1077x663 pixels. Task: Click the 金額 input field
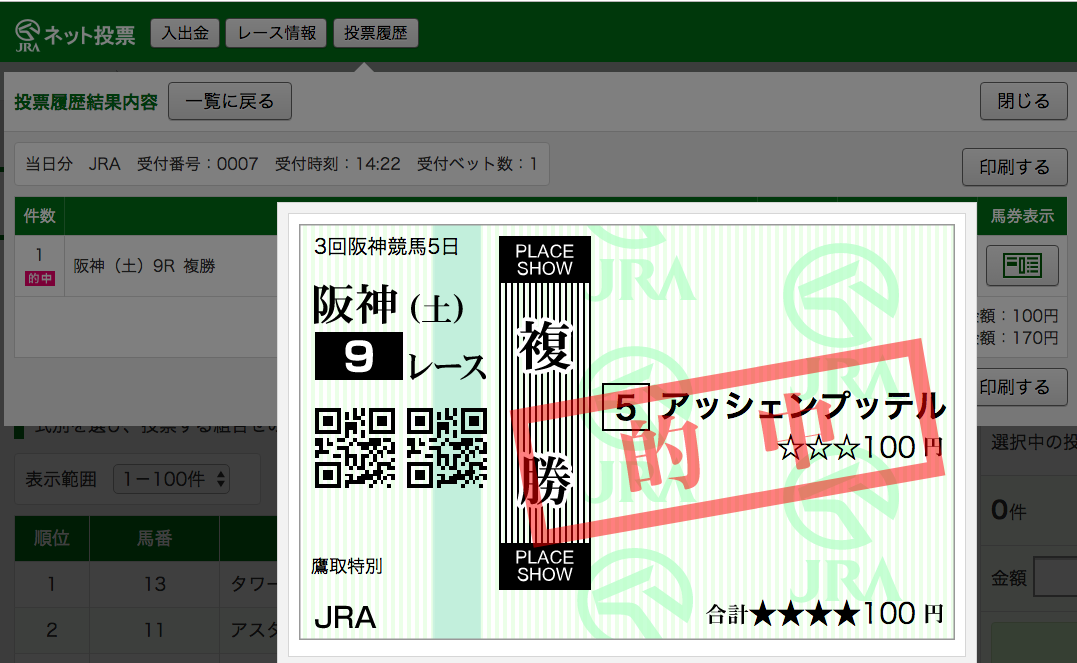click(x=1055, y=577)
